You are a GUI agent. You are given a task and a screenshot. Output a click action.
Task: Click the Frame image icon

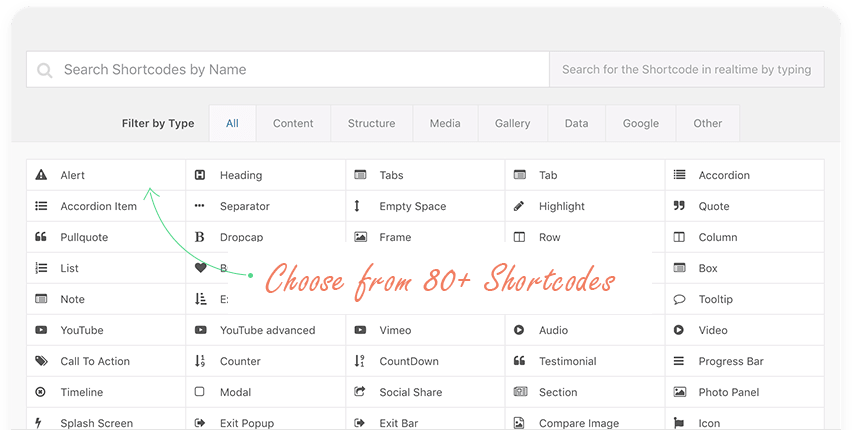coord(360,237)
